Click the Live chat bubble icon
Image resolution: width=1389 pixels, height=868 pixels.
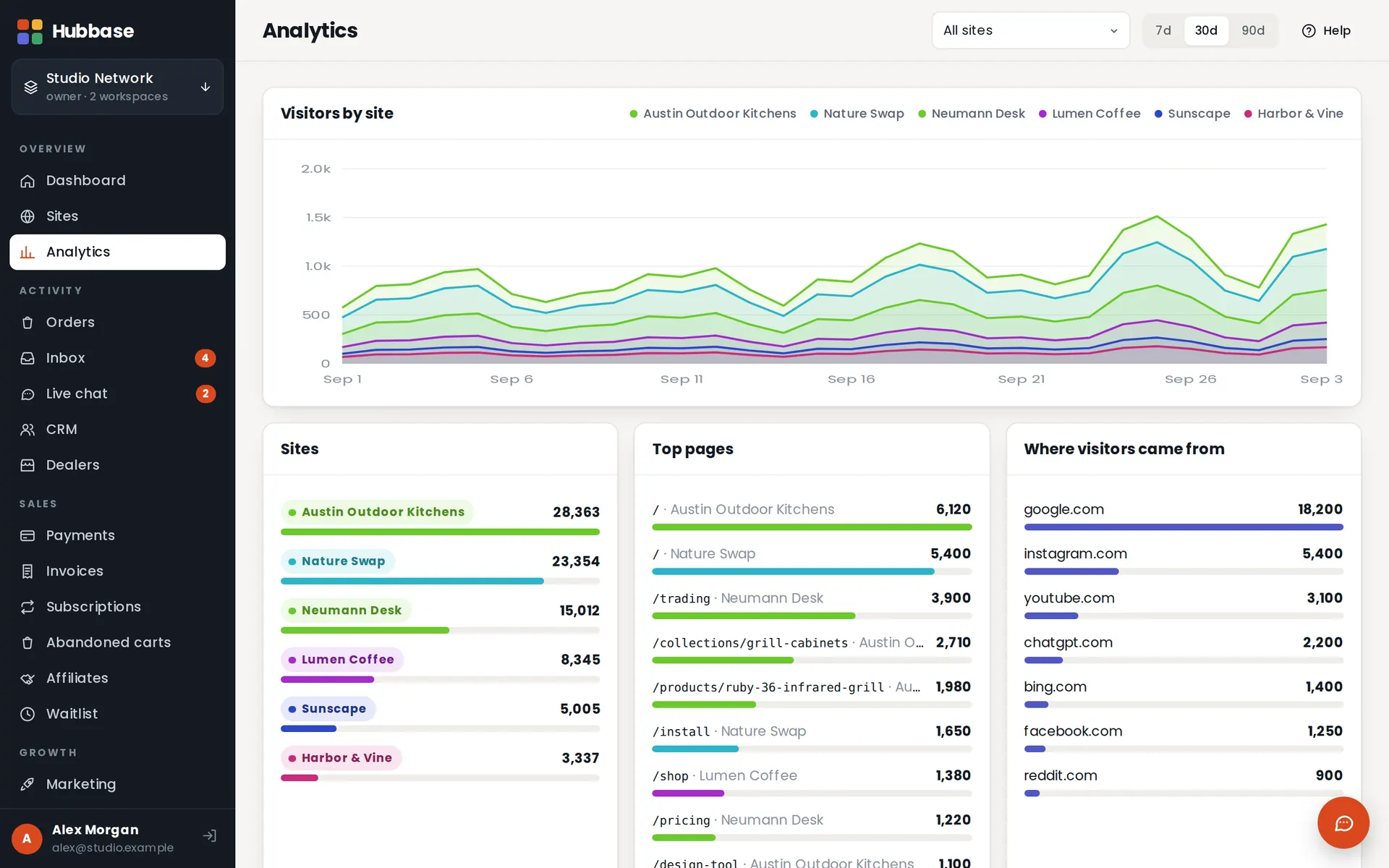[x=27, y=393]
